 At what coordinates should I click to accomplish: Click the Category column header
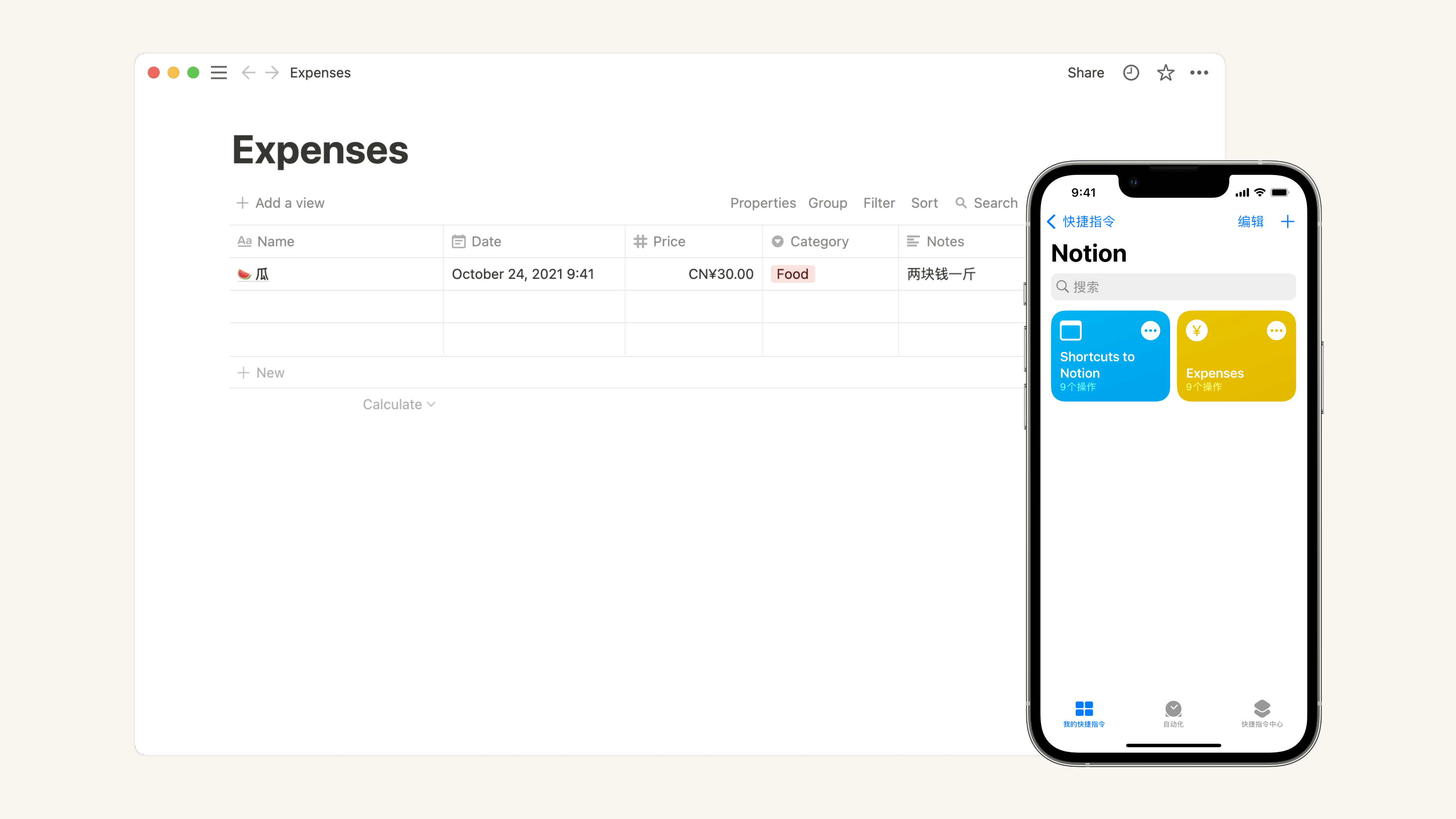pyautogui.click(x=830, y=242)
